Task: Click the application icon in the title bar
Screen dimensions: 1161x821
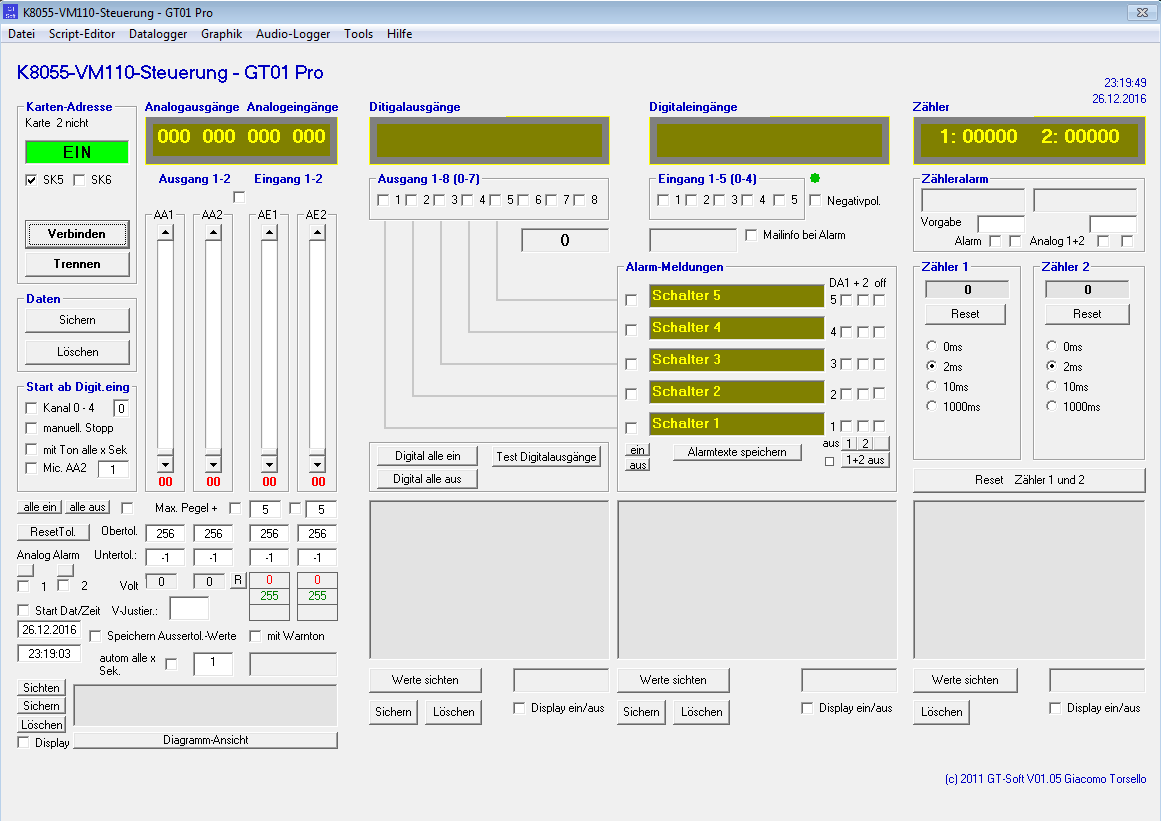Action: coord(10,12)
